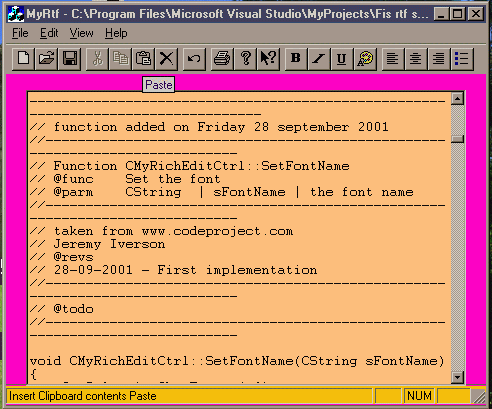The width and height of the screenshot is (492, 409).
Task: Click the status bar message "Insert Clipboard contents"
Action: click(x=83, y=396)
